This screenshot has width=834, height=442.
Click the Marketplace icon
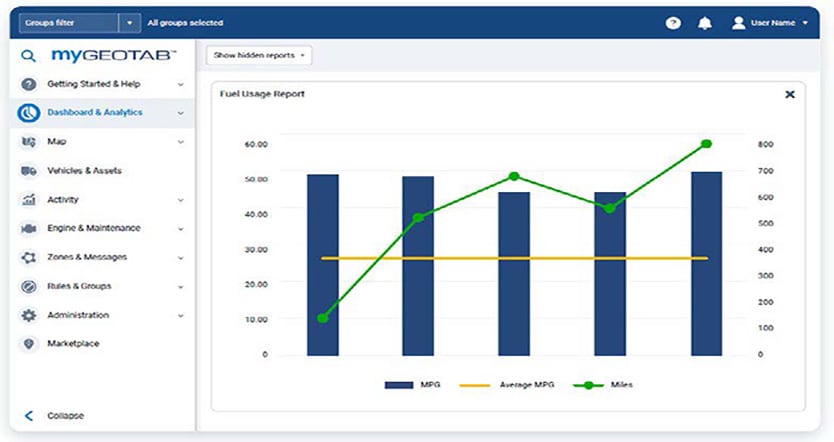point(28,344)
